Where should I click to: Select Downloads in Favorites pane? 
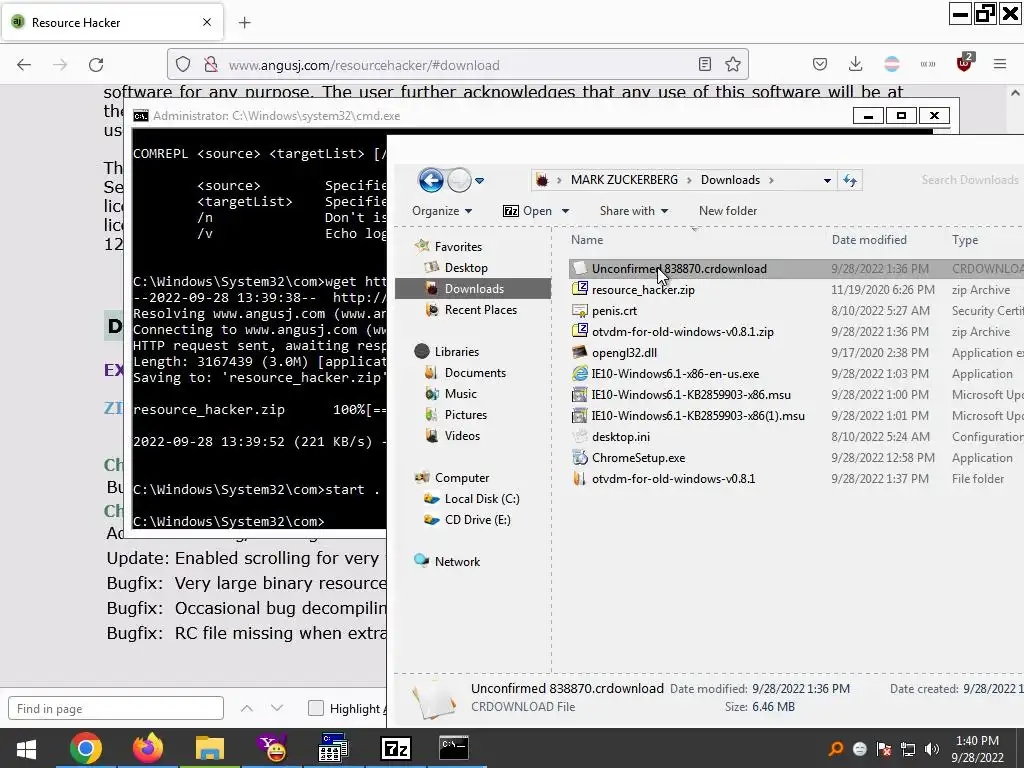473,289
